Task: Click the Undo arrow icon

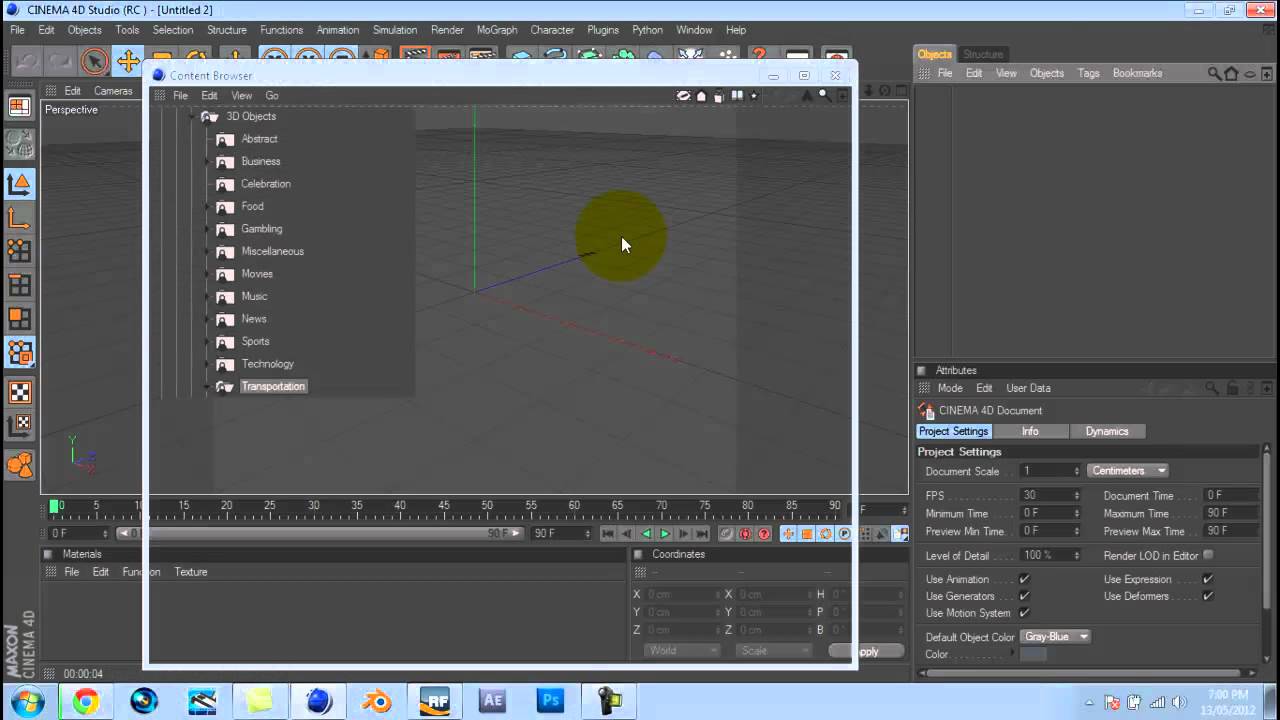Action: click(x=27, y=62)
